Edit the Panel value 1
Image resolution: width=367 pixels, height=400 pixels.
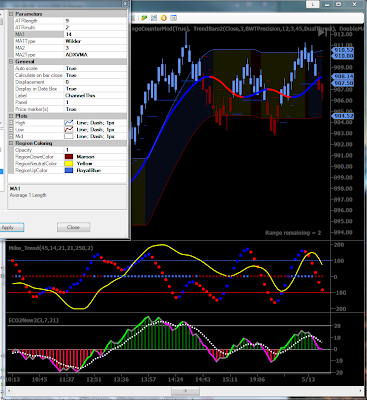[95, 102]
